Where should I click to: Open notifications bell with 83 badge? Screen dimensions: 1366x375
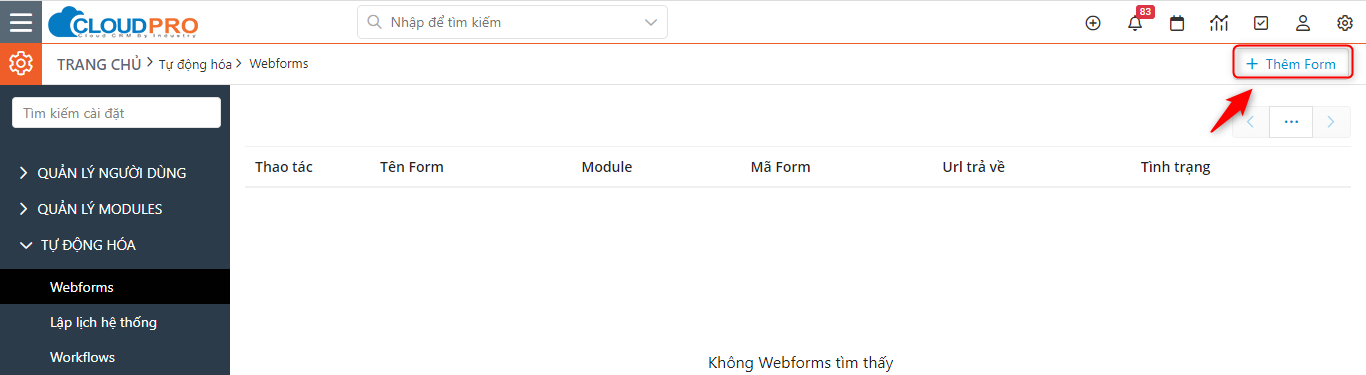tap(1135, 22)
